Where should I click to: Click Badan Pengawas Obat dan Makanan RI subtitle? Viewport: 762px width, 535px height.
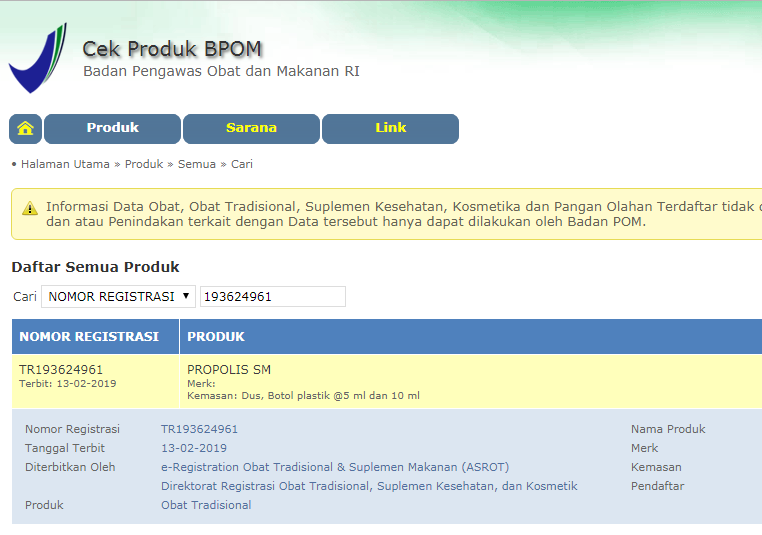221,71
